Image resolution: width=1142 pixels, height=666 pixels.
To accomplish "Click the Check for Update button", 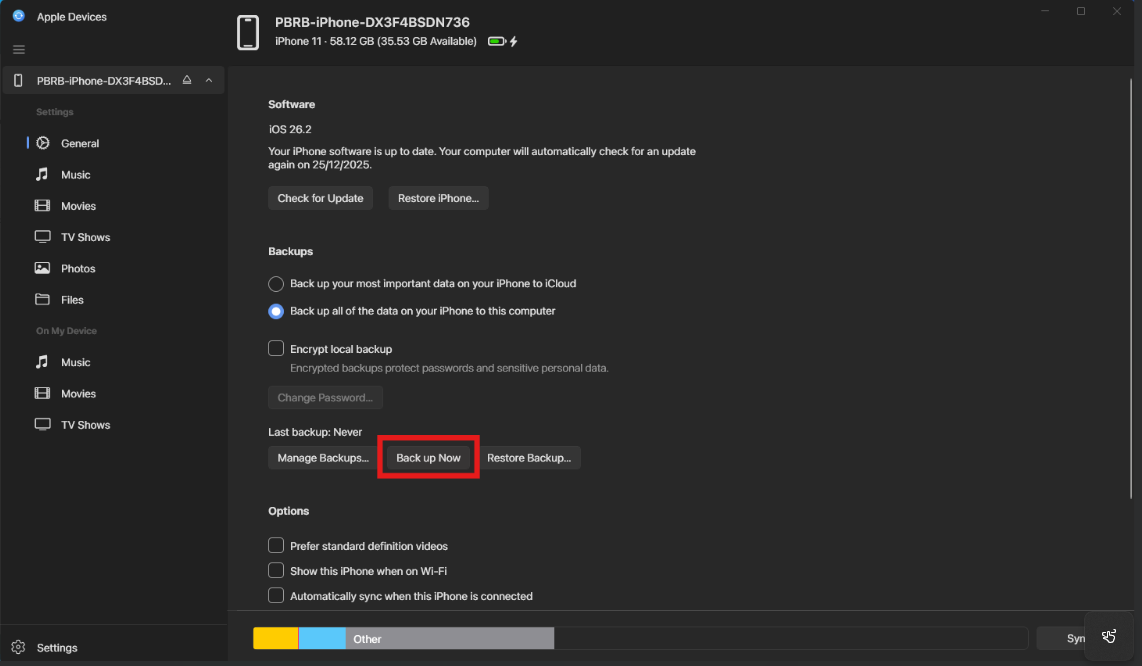I will pyautogui.click(x=320, y=198).
